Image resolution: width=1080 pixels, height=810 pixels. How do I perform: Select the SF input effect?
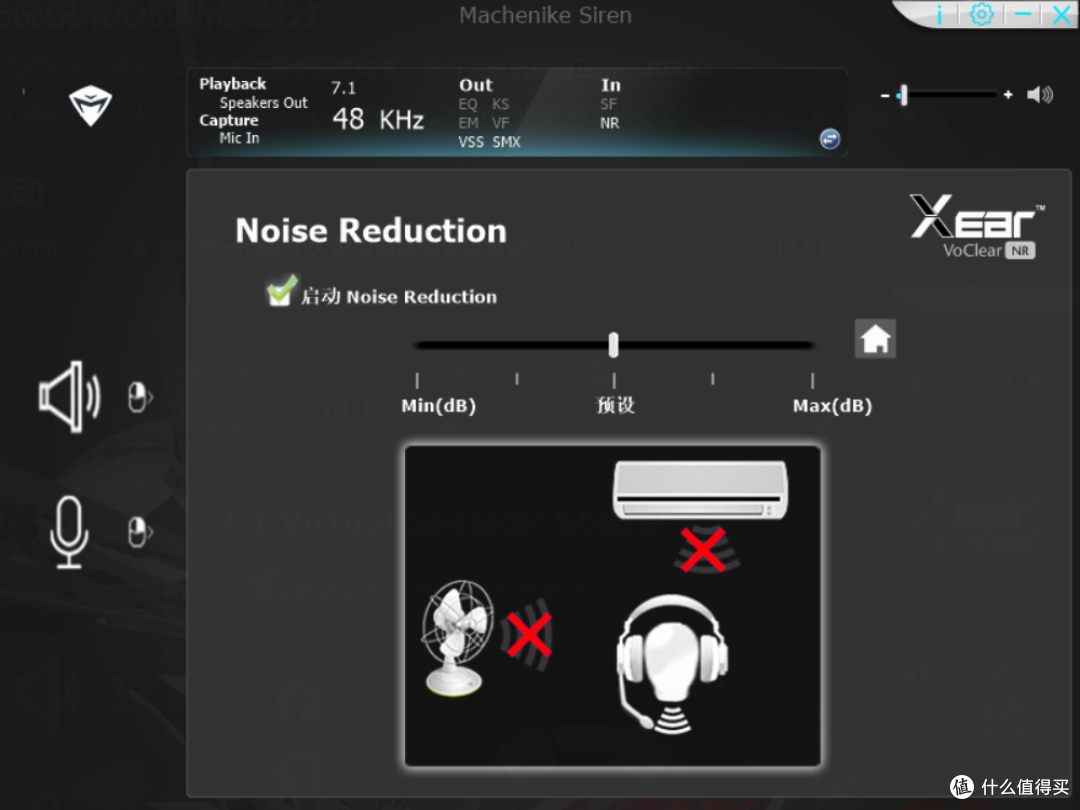click(x=608, y=104)
